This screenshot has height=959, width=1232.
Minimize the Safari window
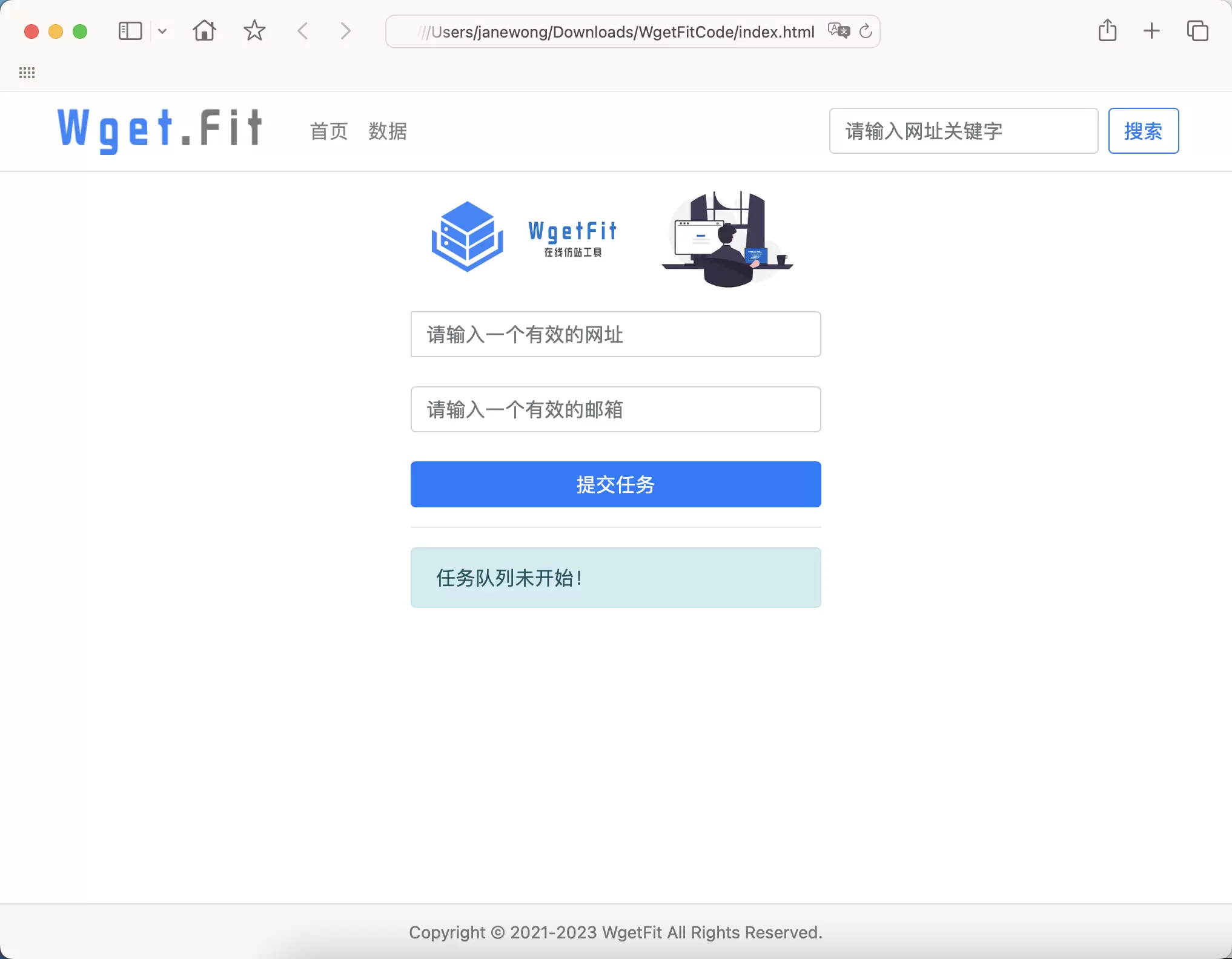tap(56, 31)
